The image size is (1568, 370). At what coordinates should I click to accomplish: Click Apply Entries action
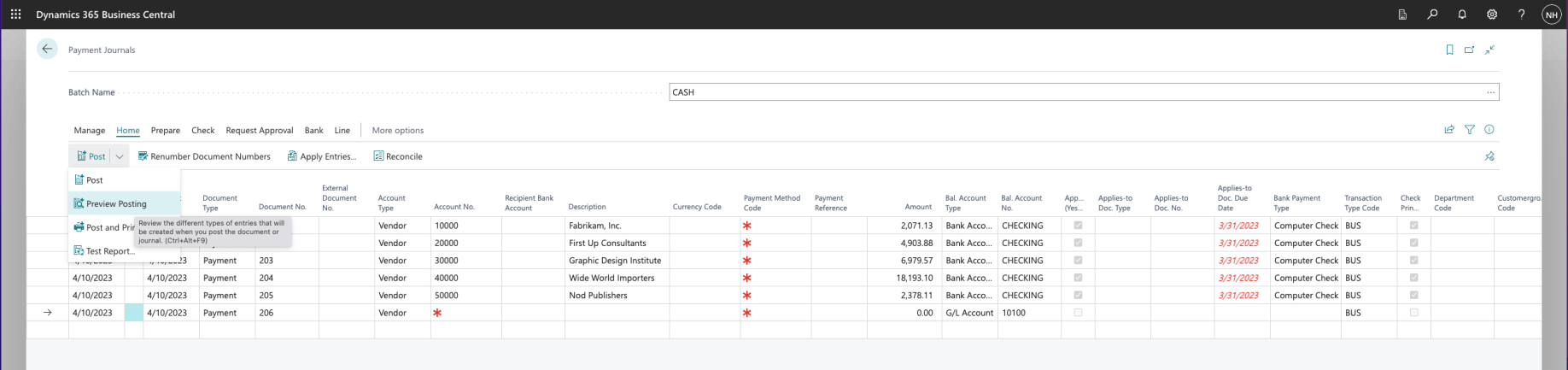click(x=322, y=156)
